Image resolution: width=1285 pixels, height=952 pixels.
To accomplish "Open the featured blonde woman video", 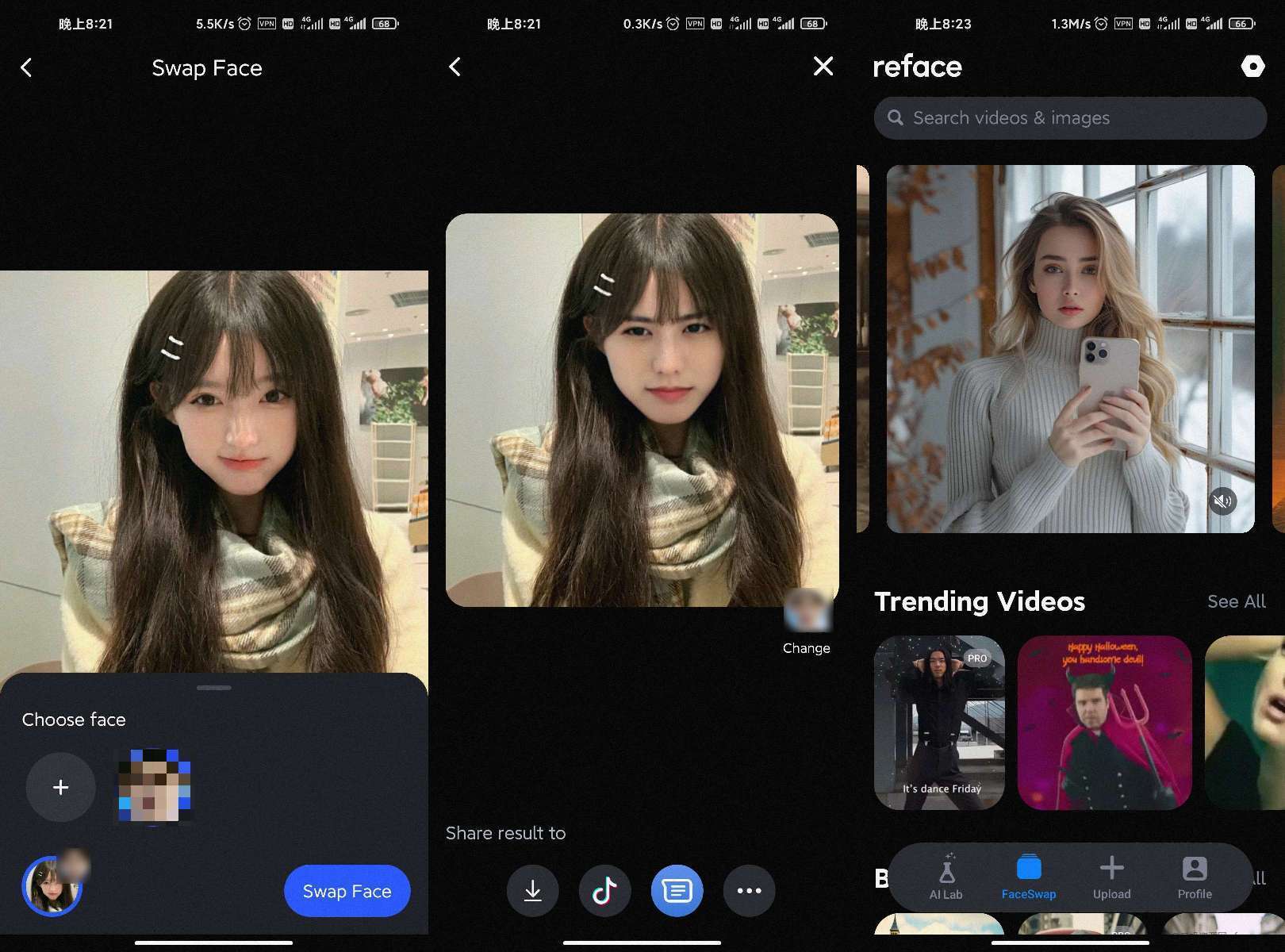I will coord(1071,349).
